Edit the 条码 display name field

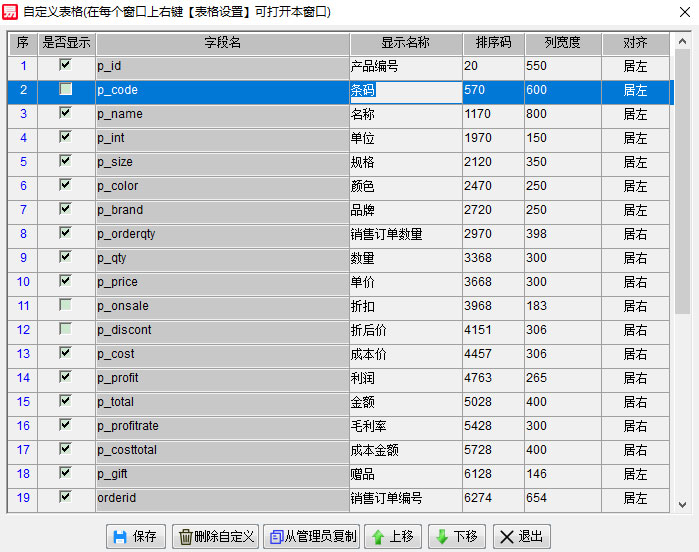coord(405,90)
